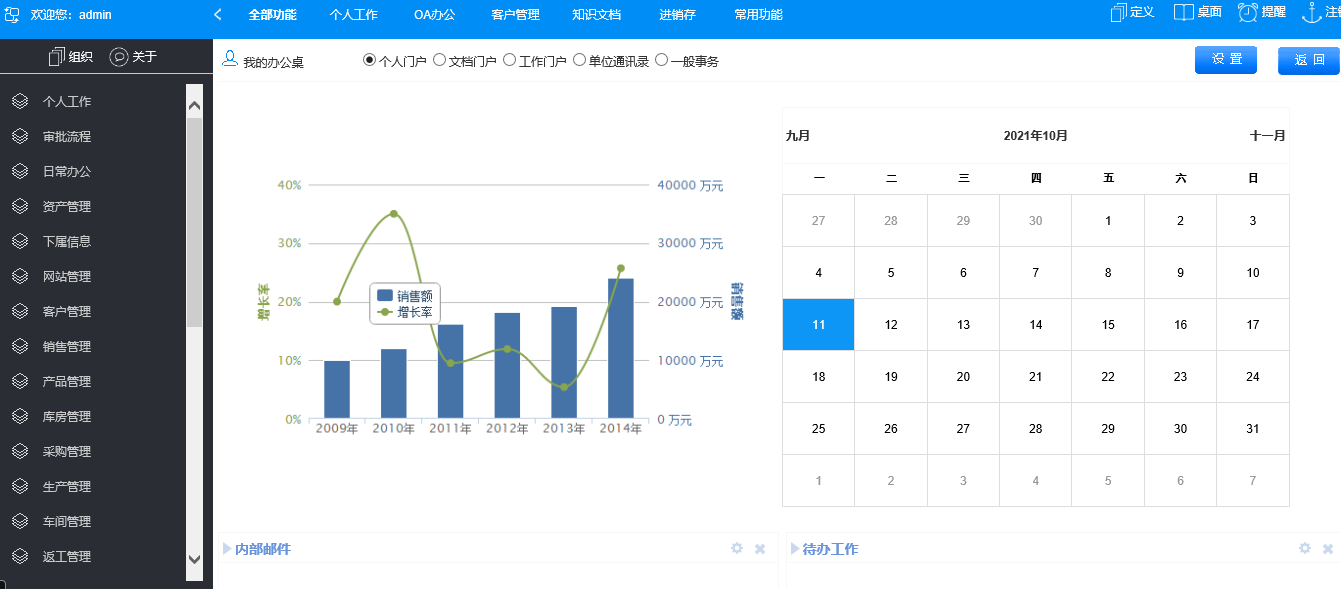The width and height of the screenshot is (1341, 589).
Task: Toggle 增长率 series in chart legend
Action: click(405, 312)
